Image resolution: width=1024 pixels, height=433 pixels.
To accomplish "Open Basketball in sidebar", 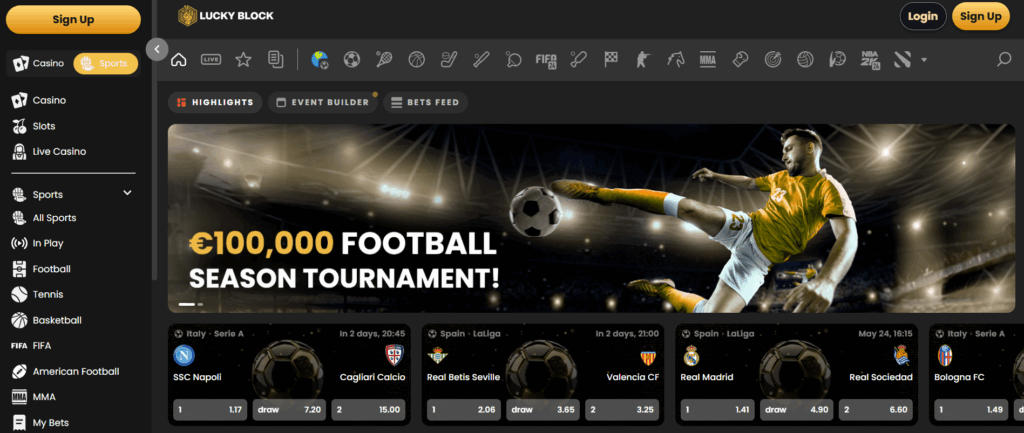I will point(47,321).
